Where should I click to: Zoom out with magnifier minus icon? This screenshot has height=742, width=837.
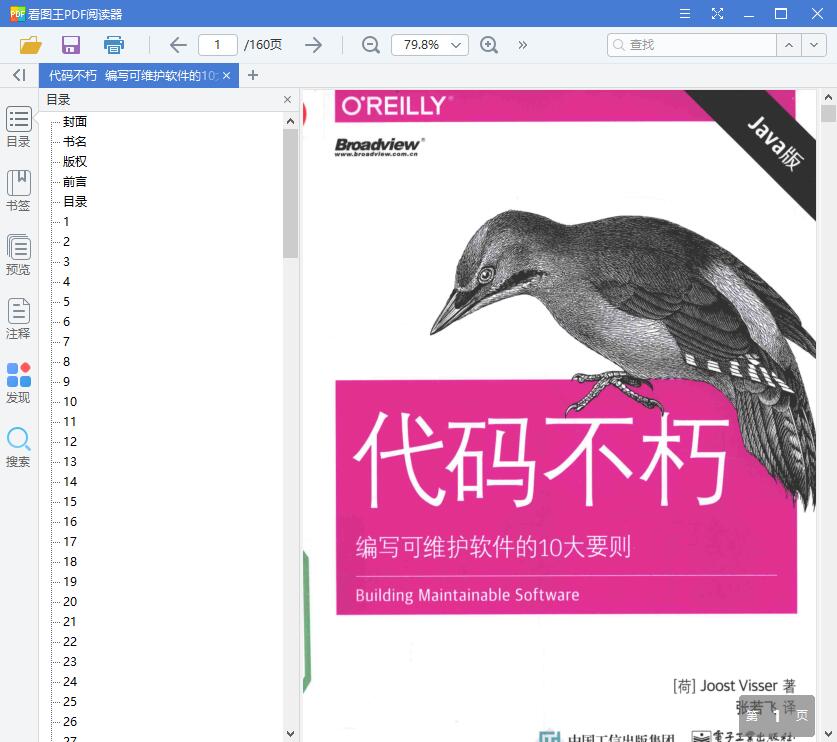click(x=370, y=45)
